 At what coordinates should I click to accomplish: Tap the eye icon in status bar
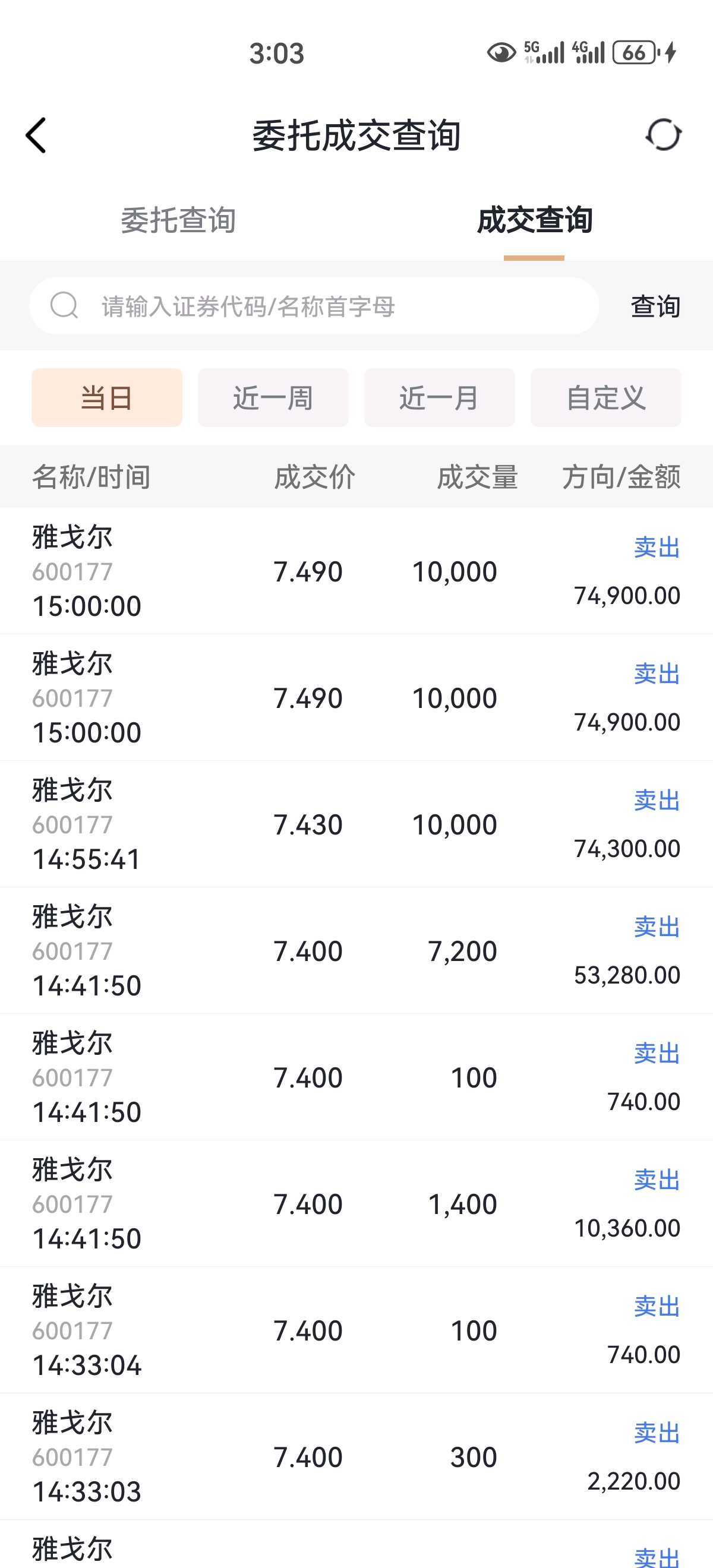501,53
